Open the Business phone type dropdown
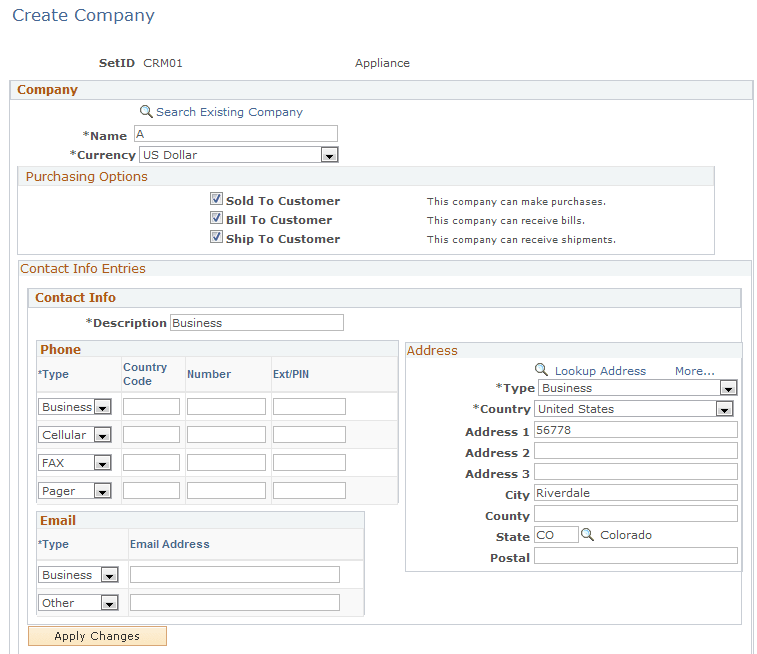This screenshot has height=654, width=757. [75, 407]
